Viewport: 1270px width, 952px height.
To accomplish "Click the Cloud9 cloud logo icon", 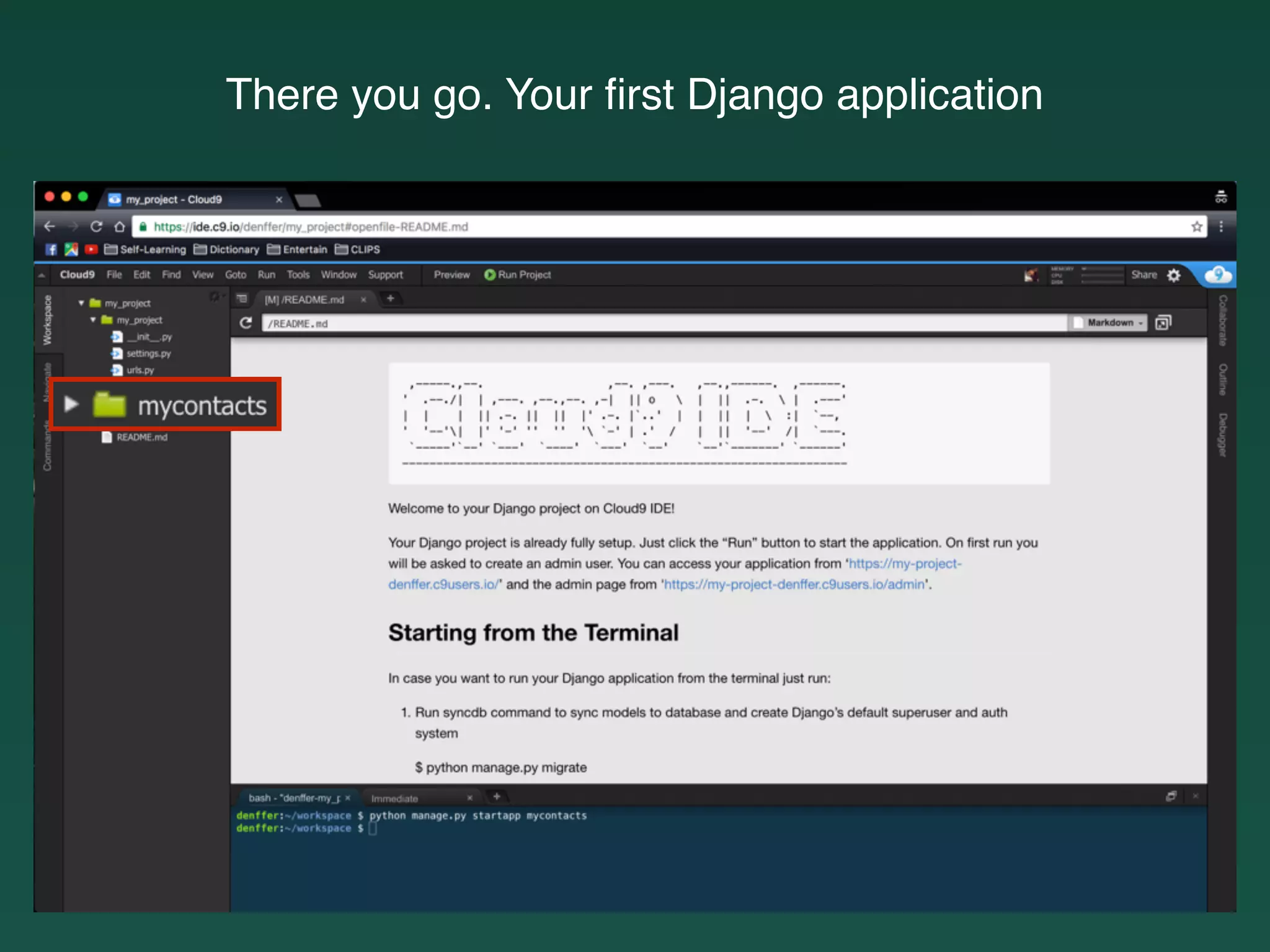I will point(1218,275).
